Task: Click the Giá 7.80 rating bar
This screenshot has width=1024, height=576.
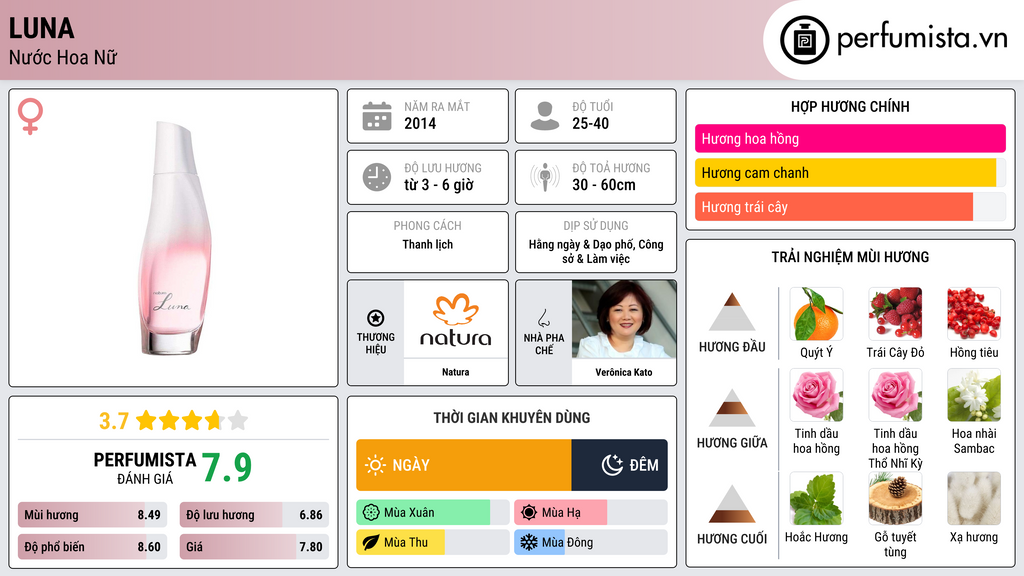Action: point(254,547)
